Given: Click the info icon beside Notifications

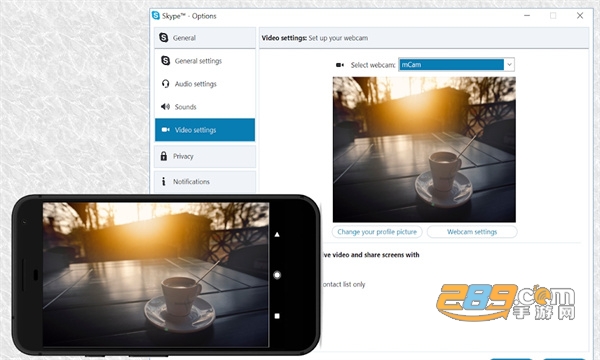Looking at the screenshot, I should click(x=164, y=181).
